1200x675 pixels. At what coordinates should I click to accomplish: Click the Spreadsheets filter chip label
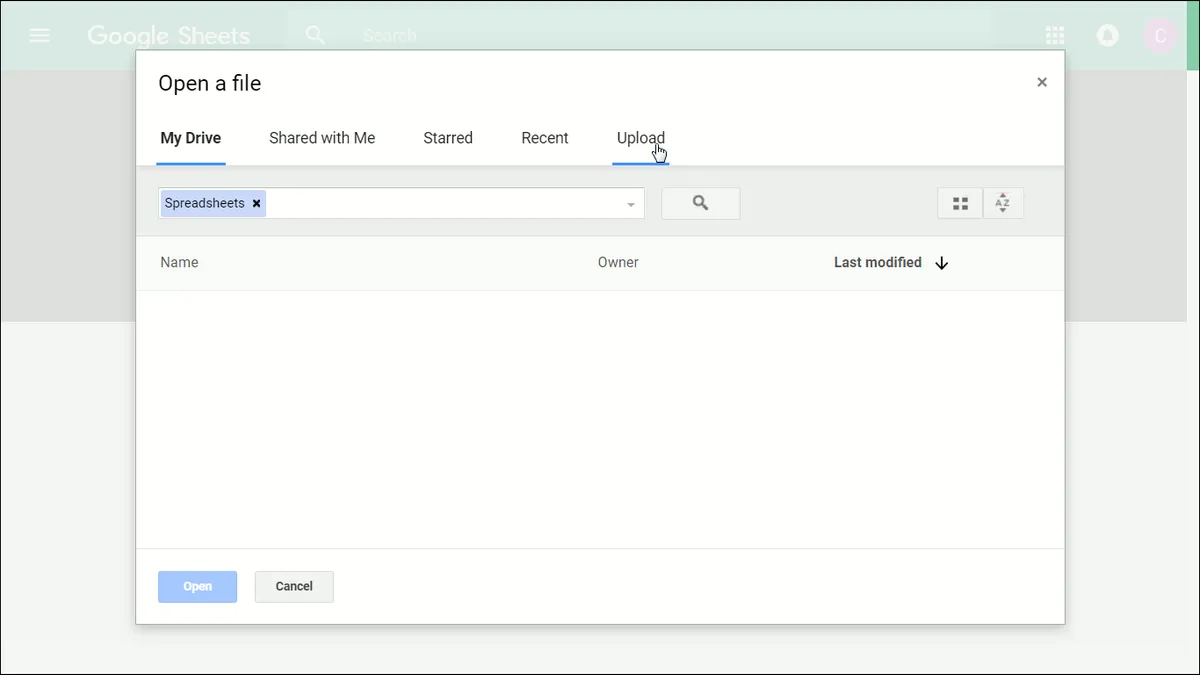click(x=205, y=203)
